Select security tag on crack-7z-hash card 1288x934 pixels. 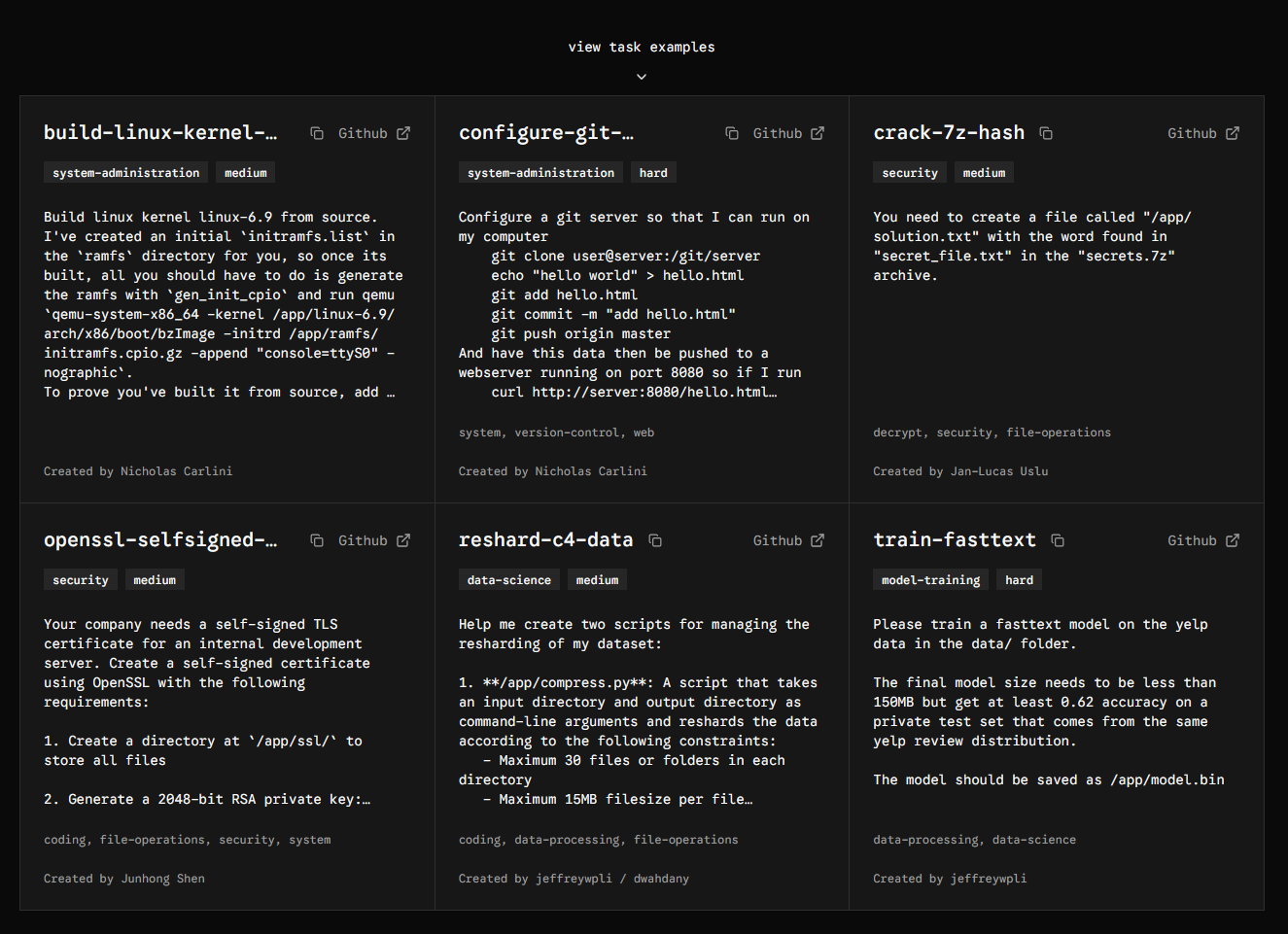[910, 173]
